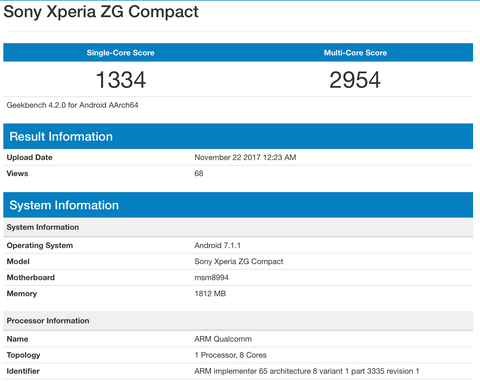Click the Identifier label
Image resolution: width=480 pixels, height=382 pixels.
[23, 371]
